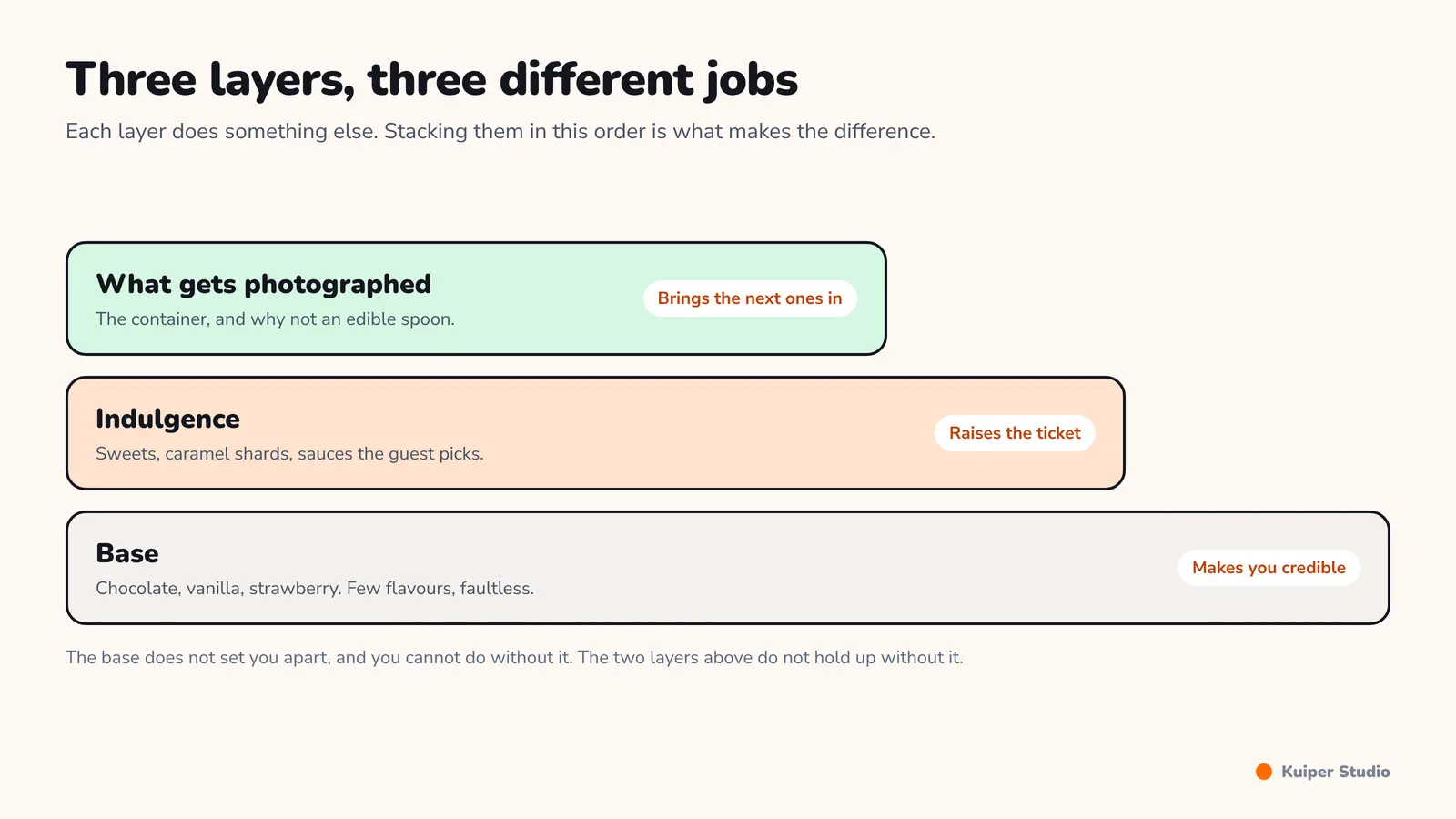This screenshot has height=819, width=1456.
Task: Select the 'Makes you credible' pill
Action: point(1269,568)
